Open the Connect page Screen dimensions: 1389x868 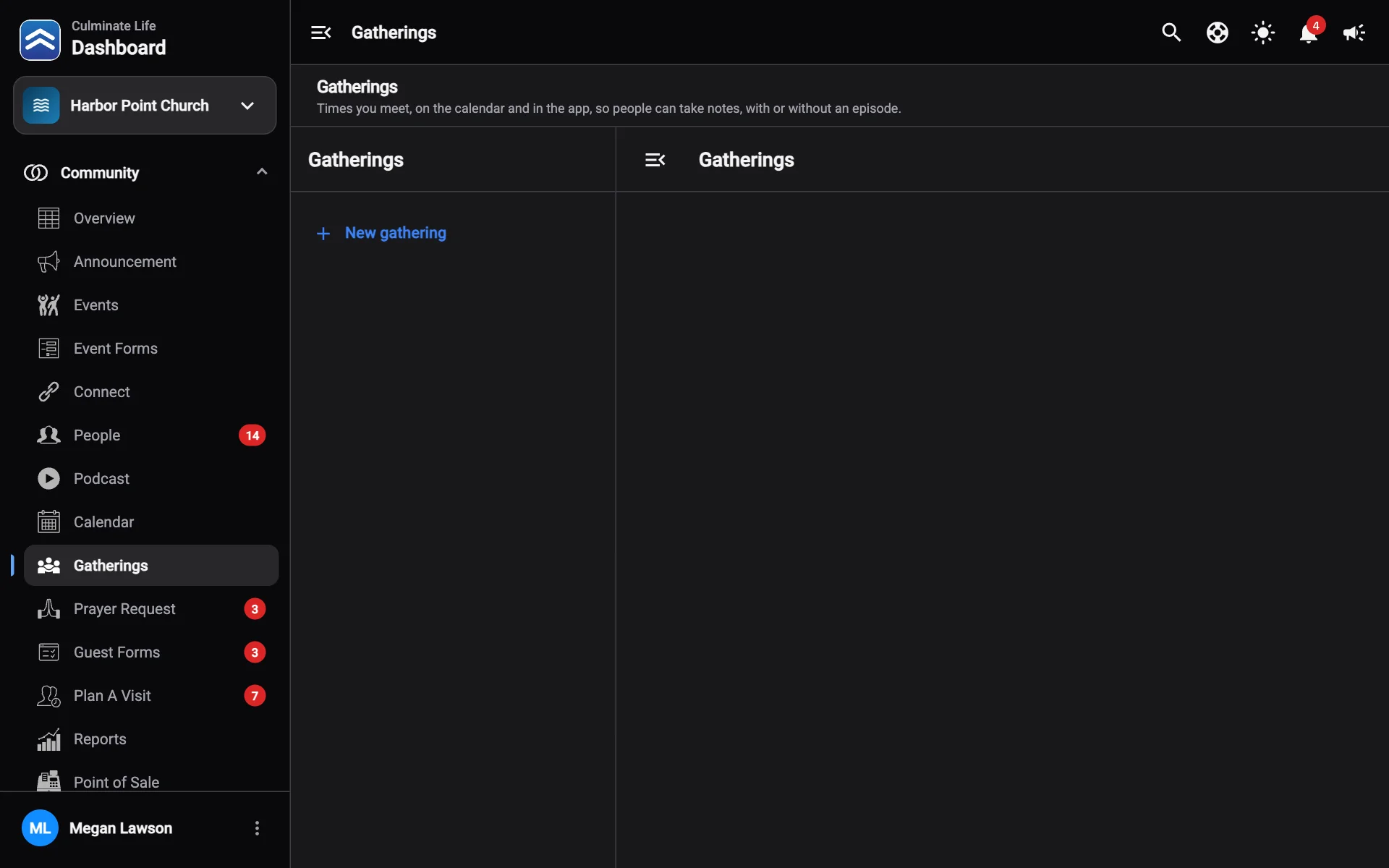click(x=151, y=392)
